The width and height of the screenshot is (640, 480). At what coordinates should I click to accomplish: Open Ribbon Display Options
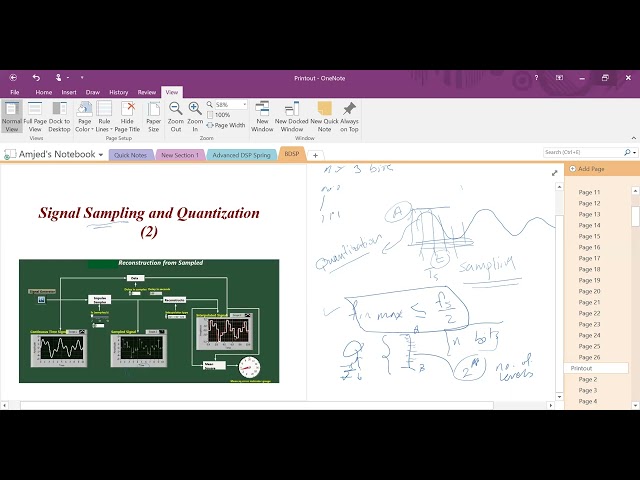(559, 78)
